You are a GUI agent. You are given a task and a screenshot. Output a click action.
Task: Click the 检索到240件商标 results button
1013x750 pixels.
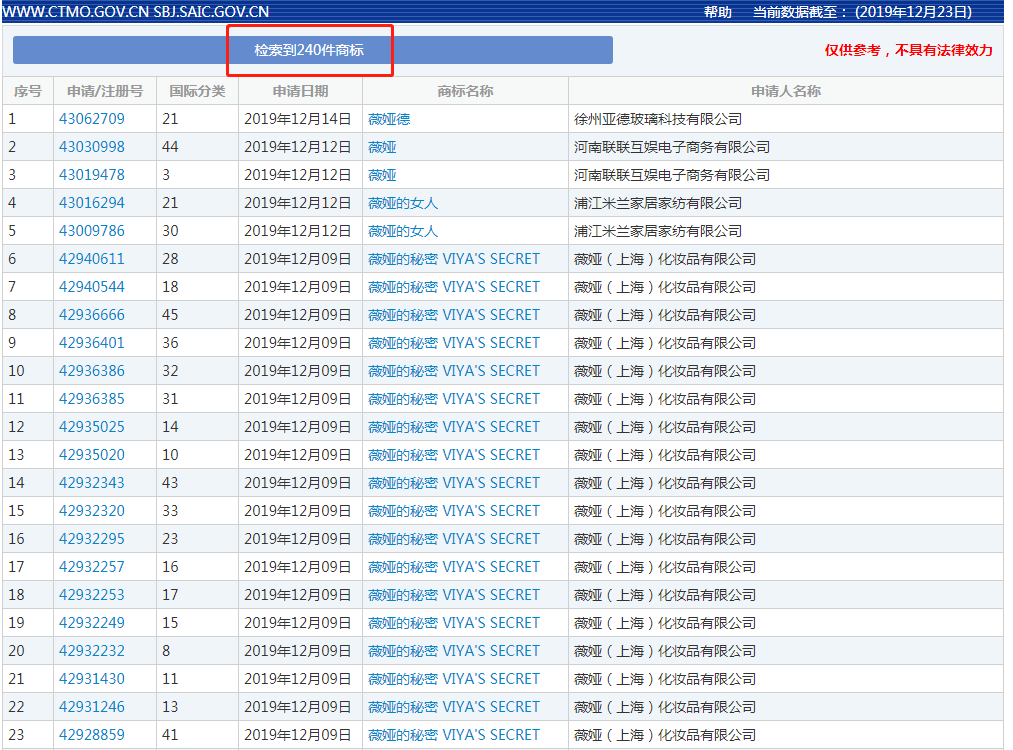[x=310, y=49]
